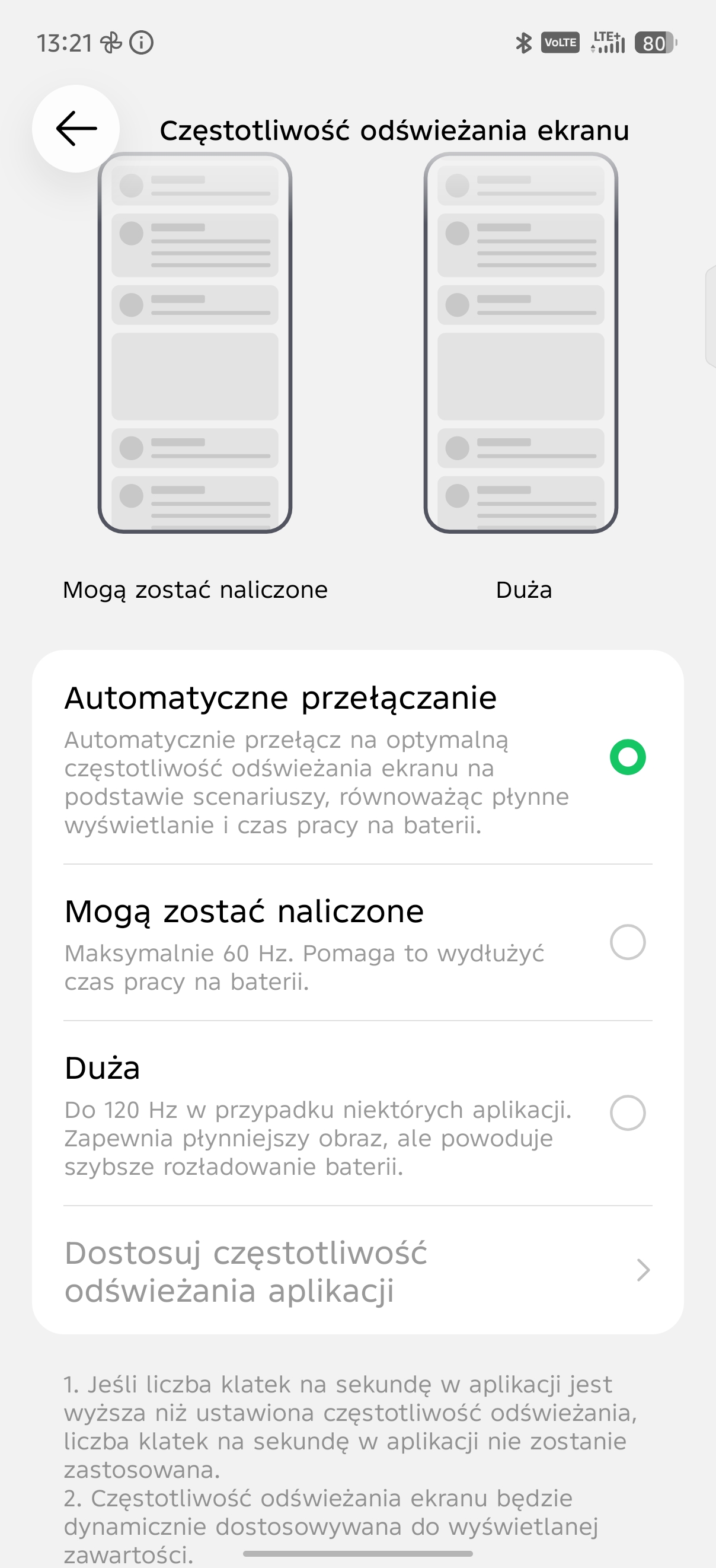
Task: Tap the Bluetooth status icon
Action: pyautogui.click(x=523, y=43)
